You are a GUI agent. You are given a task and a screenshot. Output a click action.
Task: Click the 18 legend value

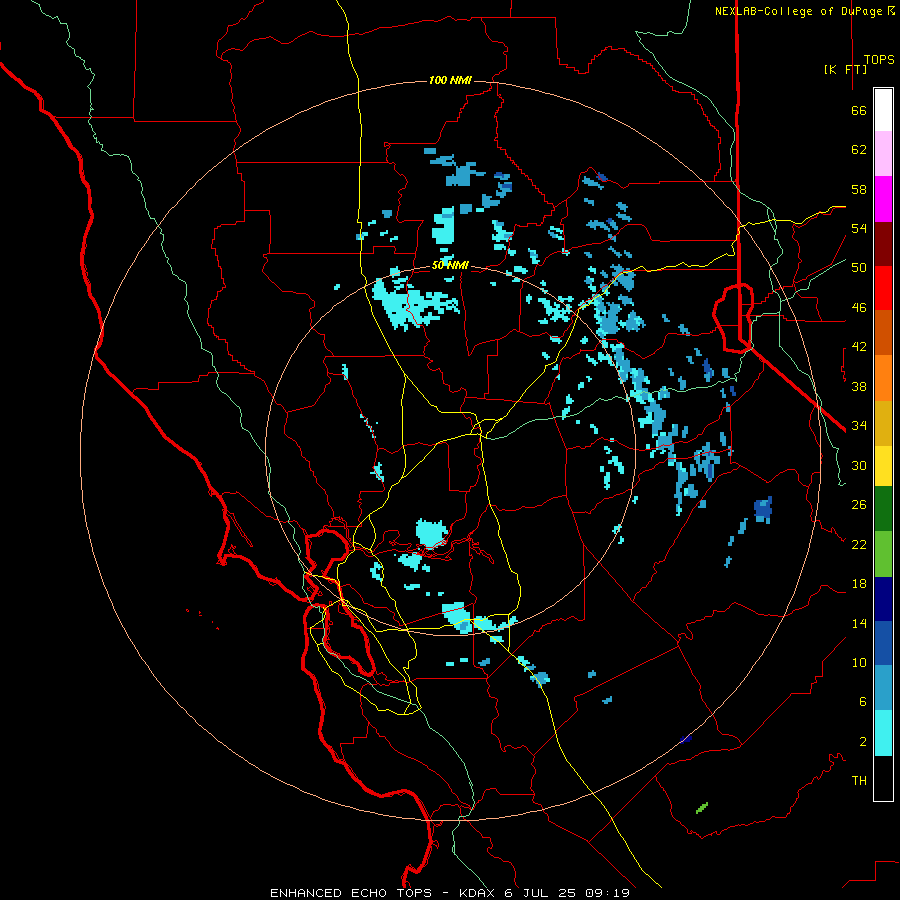coord(859,584)
